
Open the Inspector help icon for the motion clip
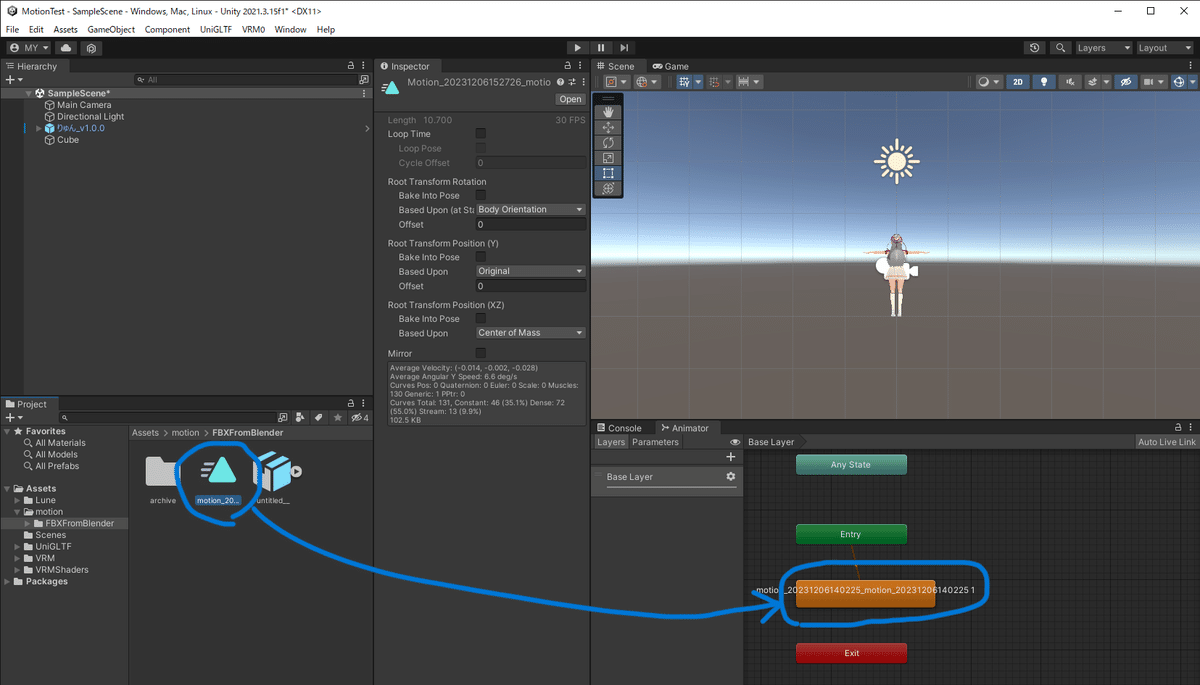click(560, 82)
